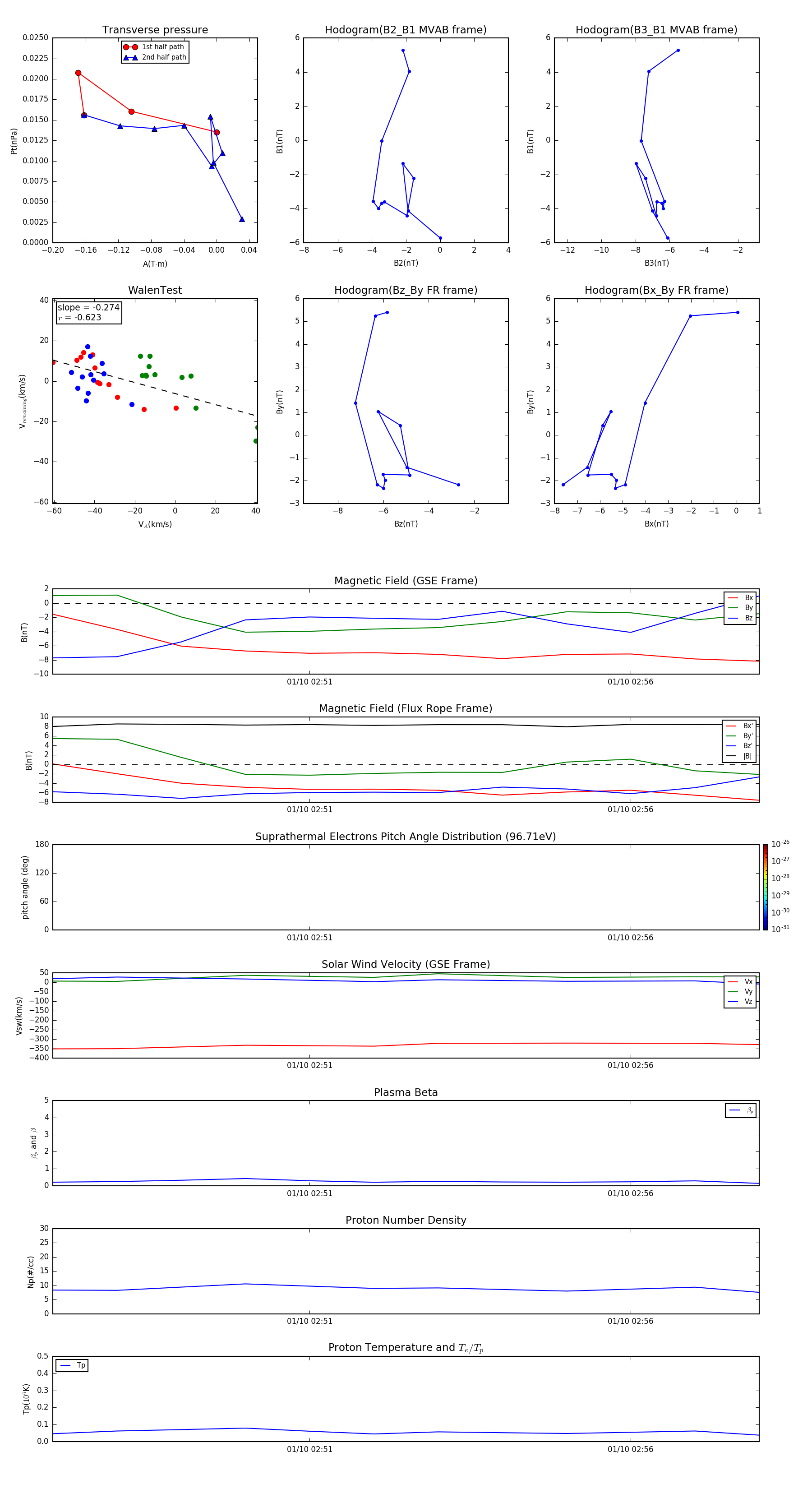Click the Suprathermal Electrons Pitch Angle Distribution title

pos(406,837)
